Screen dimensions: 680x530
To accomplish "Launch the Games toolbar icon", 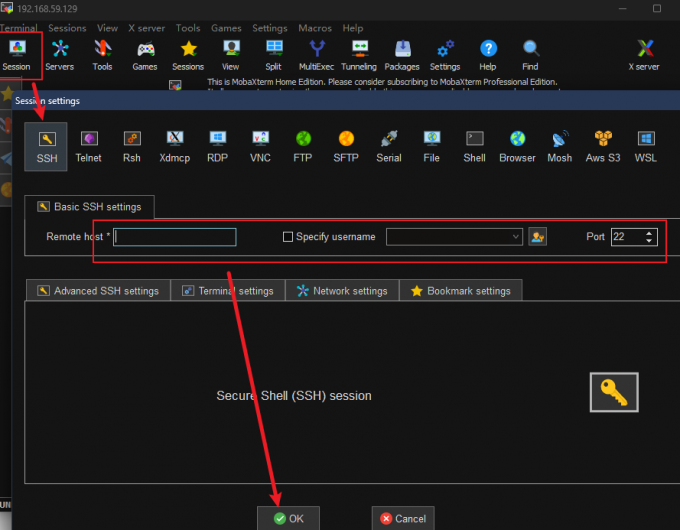I will click(145, 55).
